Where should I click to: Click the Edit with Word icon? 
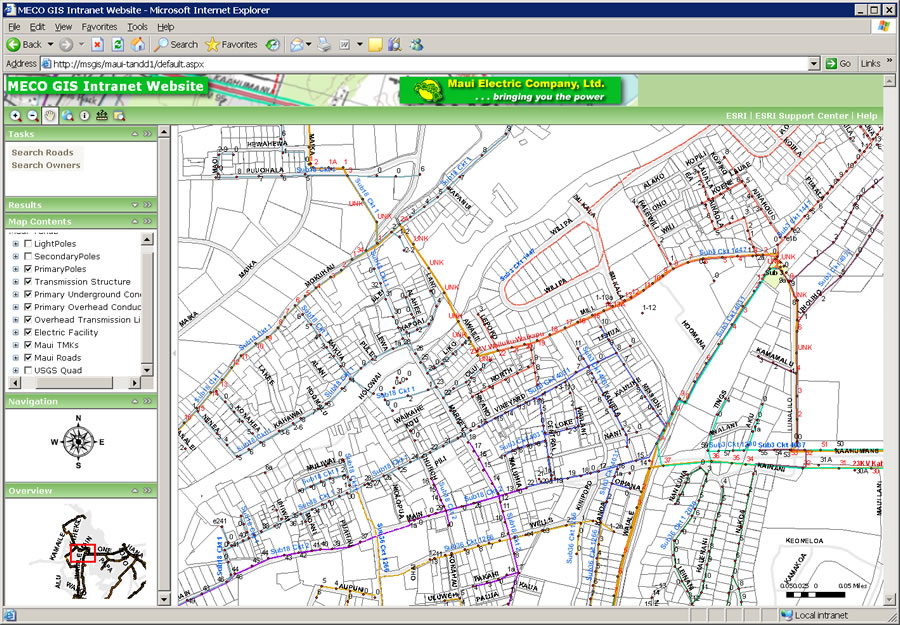coord(345,44)
